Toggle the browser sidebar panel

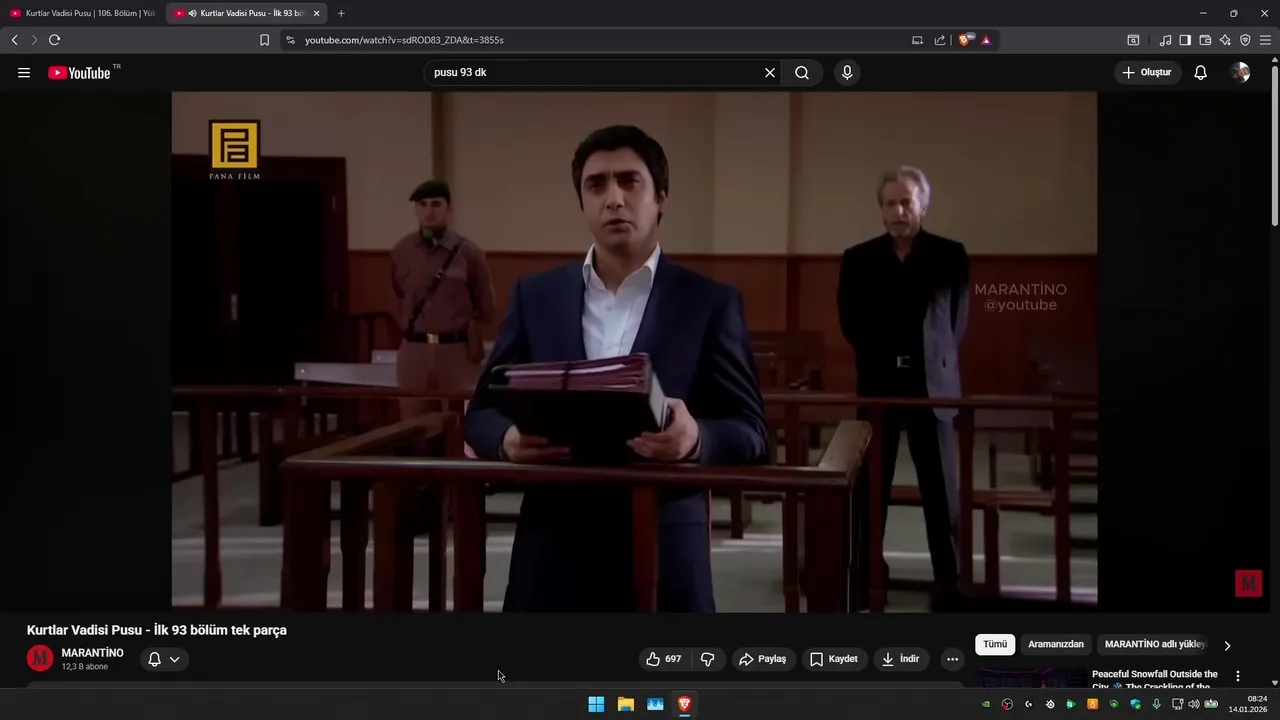pyautogui.click(x=1185, y=40)
